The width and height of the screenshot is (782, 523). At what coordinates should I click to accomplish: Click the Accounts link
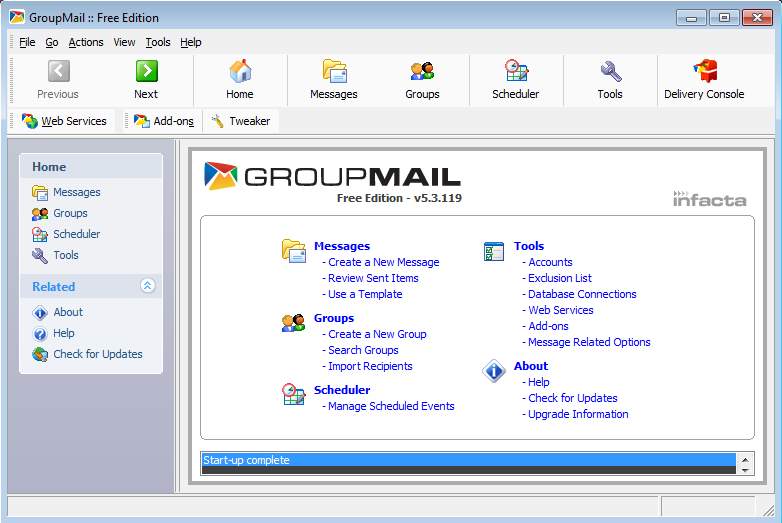(x=550, y=262)
